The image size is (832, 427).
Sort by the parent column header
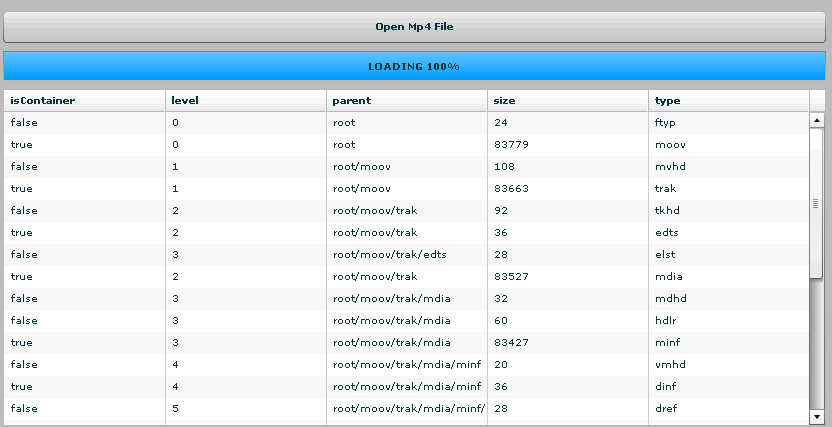406,100
